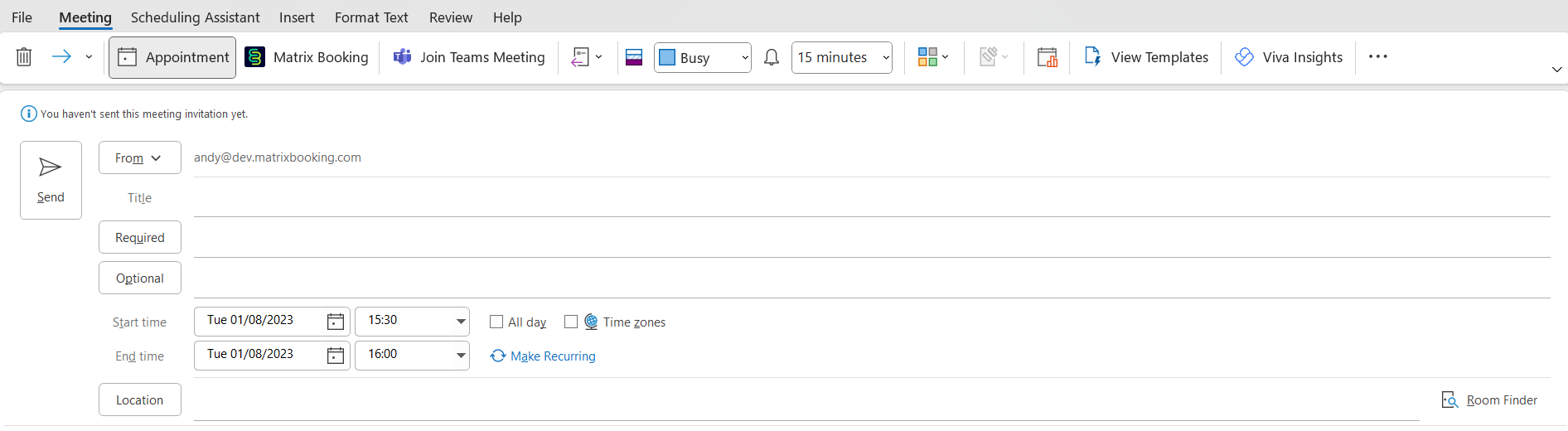Click the reminder bell icon

pos(772,57)
